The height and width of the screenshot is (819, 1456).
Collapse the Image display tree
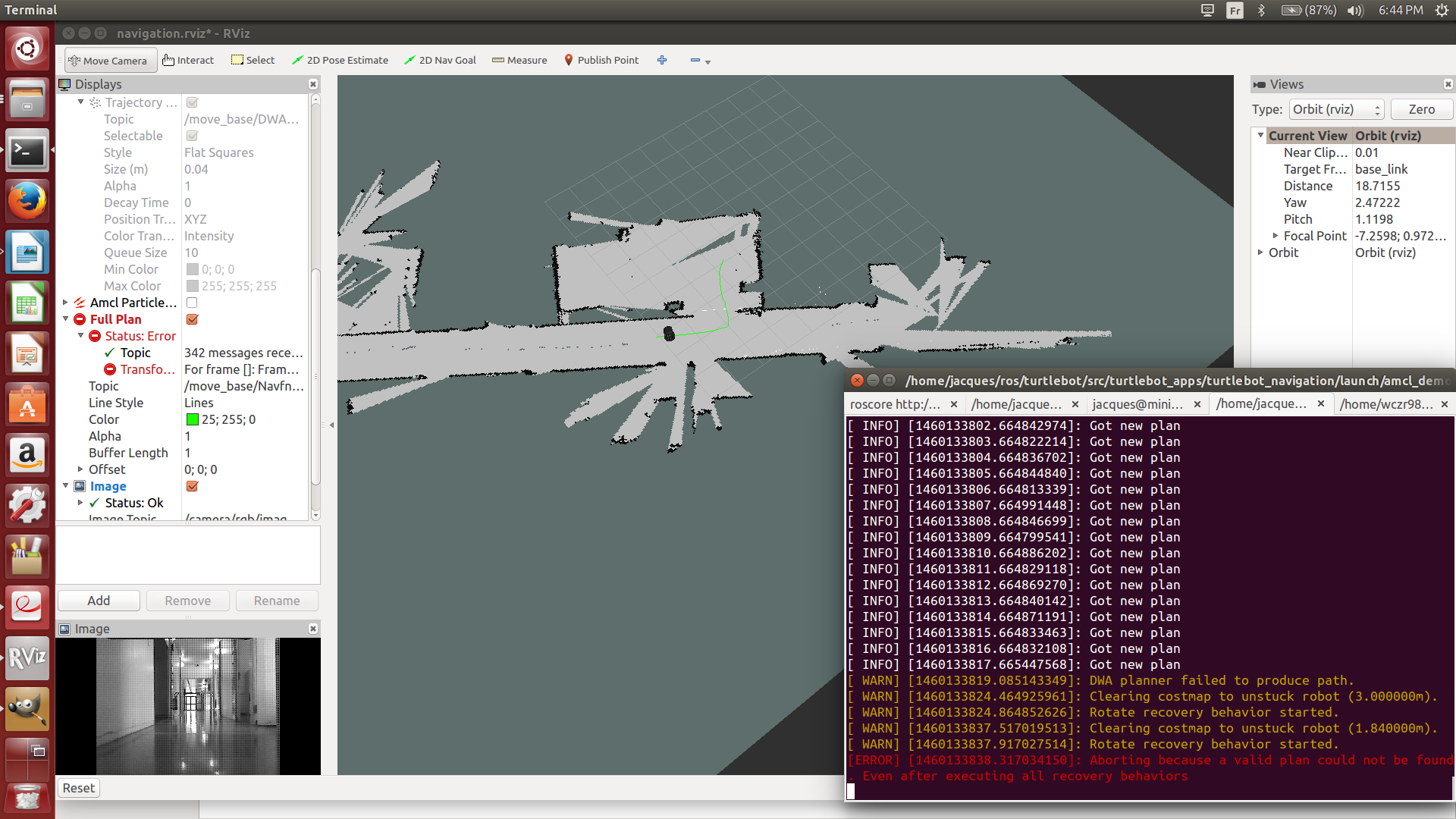coord(65,485)
